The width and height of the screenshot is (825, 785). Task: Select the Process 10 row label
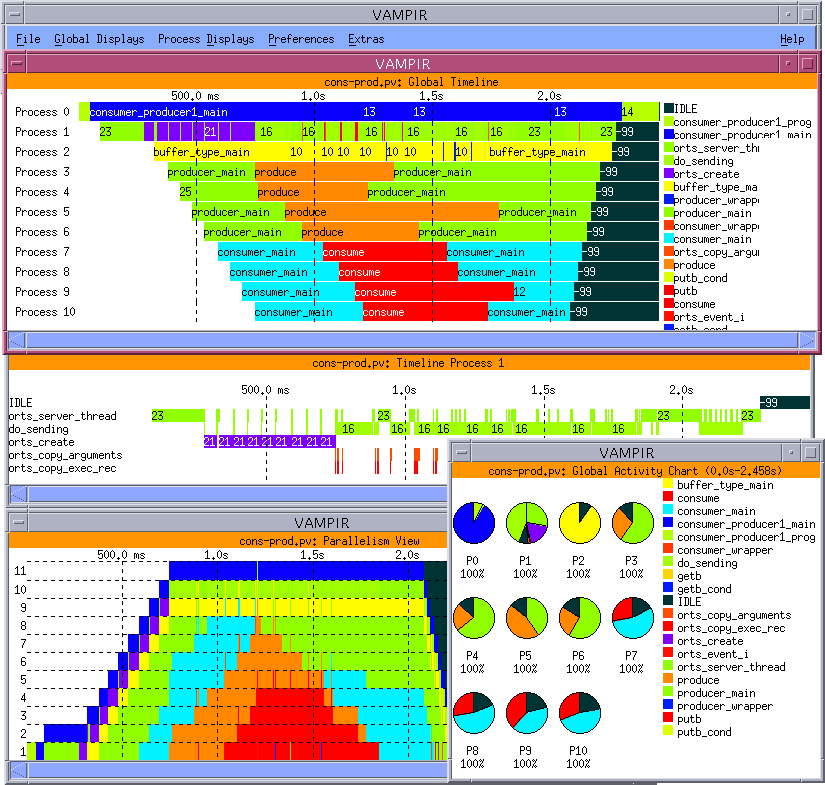click(x=45, y=311)
